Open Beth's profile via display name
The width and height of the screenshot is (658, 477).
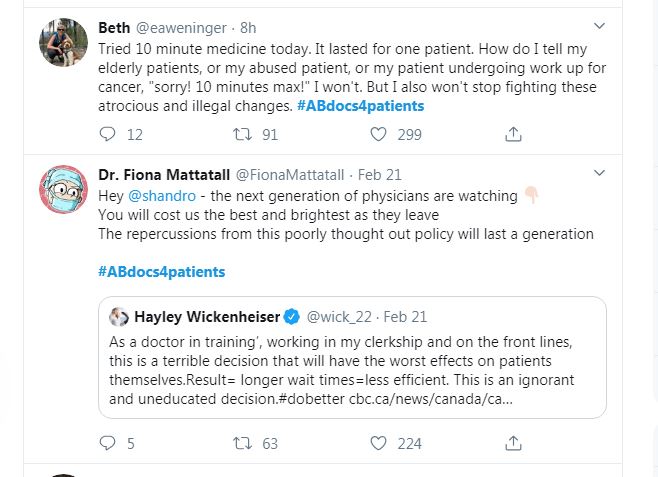[114, 26]
